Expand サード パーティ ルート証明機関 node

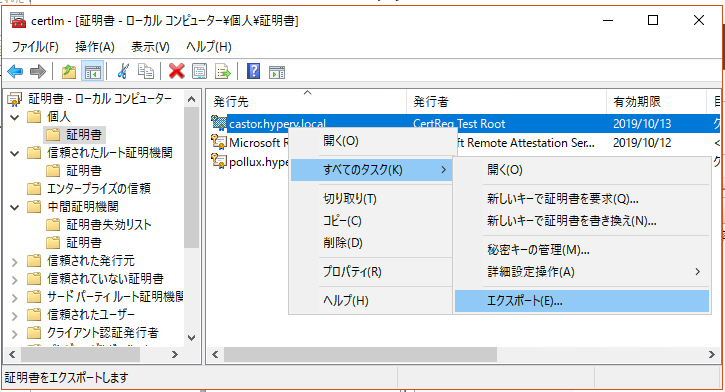(15, 298)
